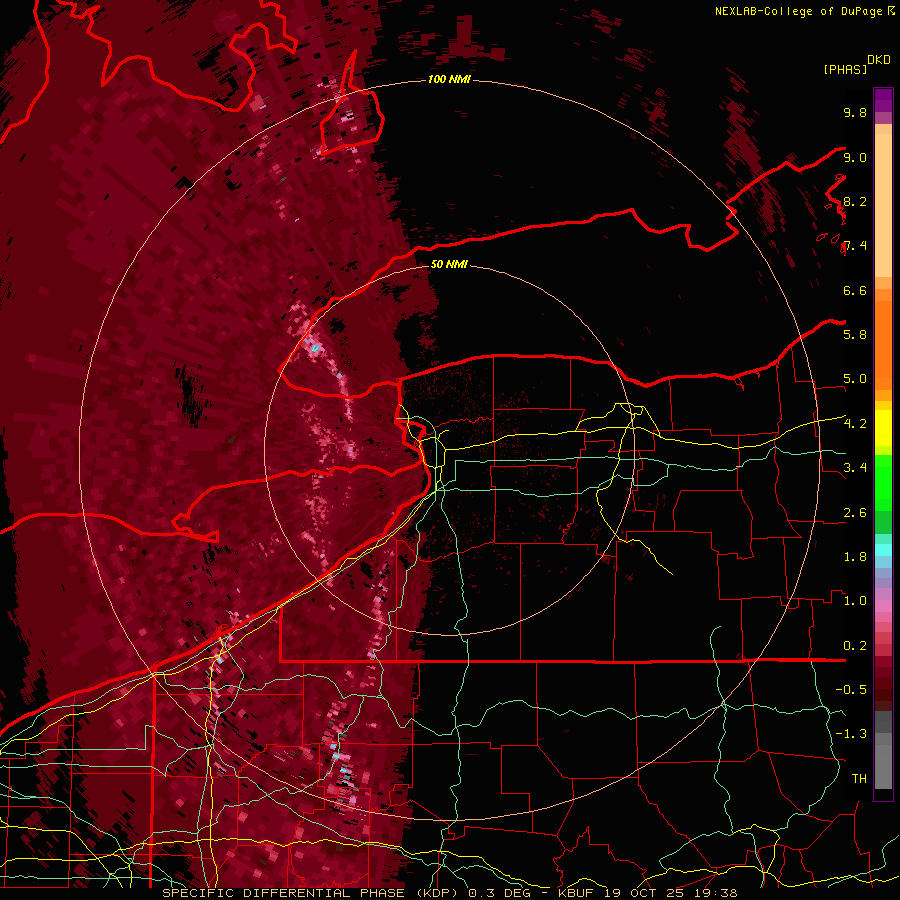Viewport: 900px width, 900px height.
Task: Select the 0.2 legend value
Action: point(855,646)
